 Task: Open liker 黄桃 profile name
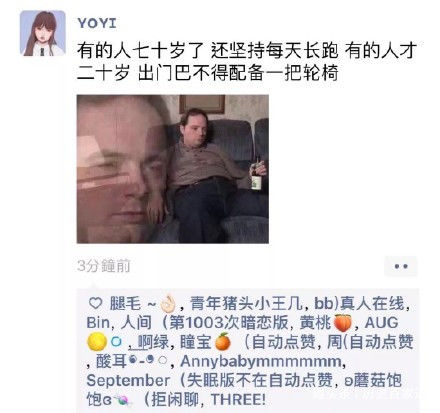click(315, 323)
